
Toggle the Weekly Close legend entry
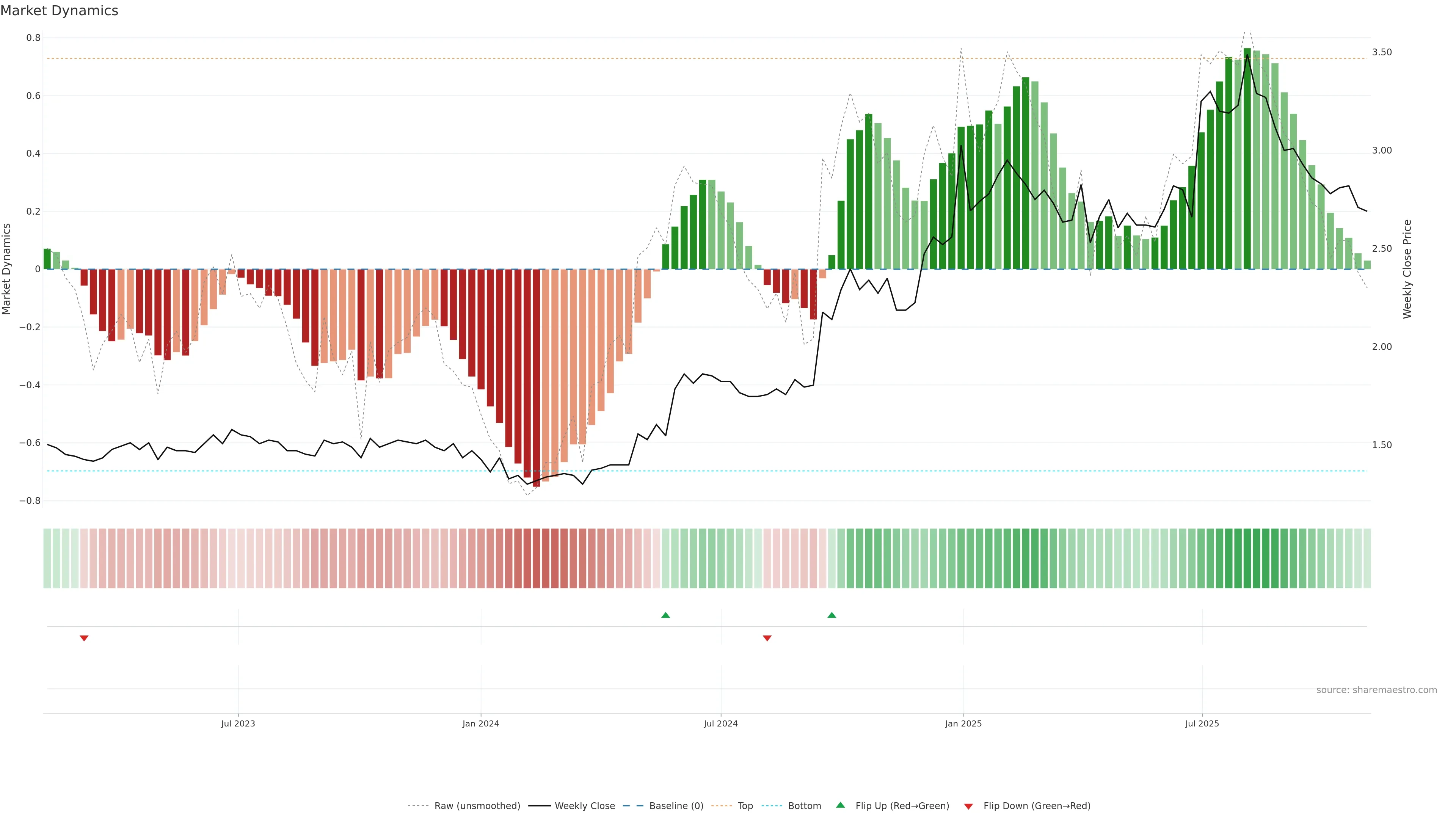tap(584, 806)
